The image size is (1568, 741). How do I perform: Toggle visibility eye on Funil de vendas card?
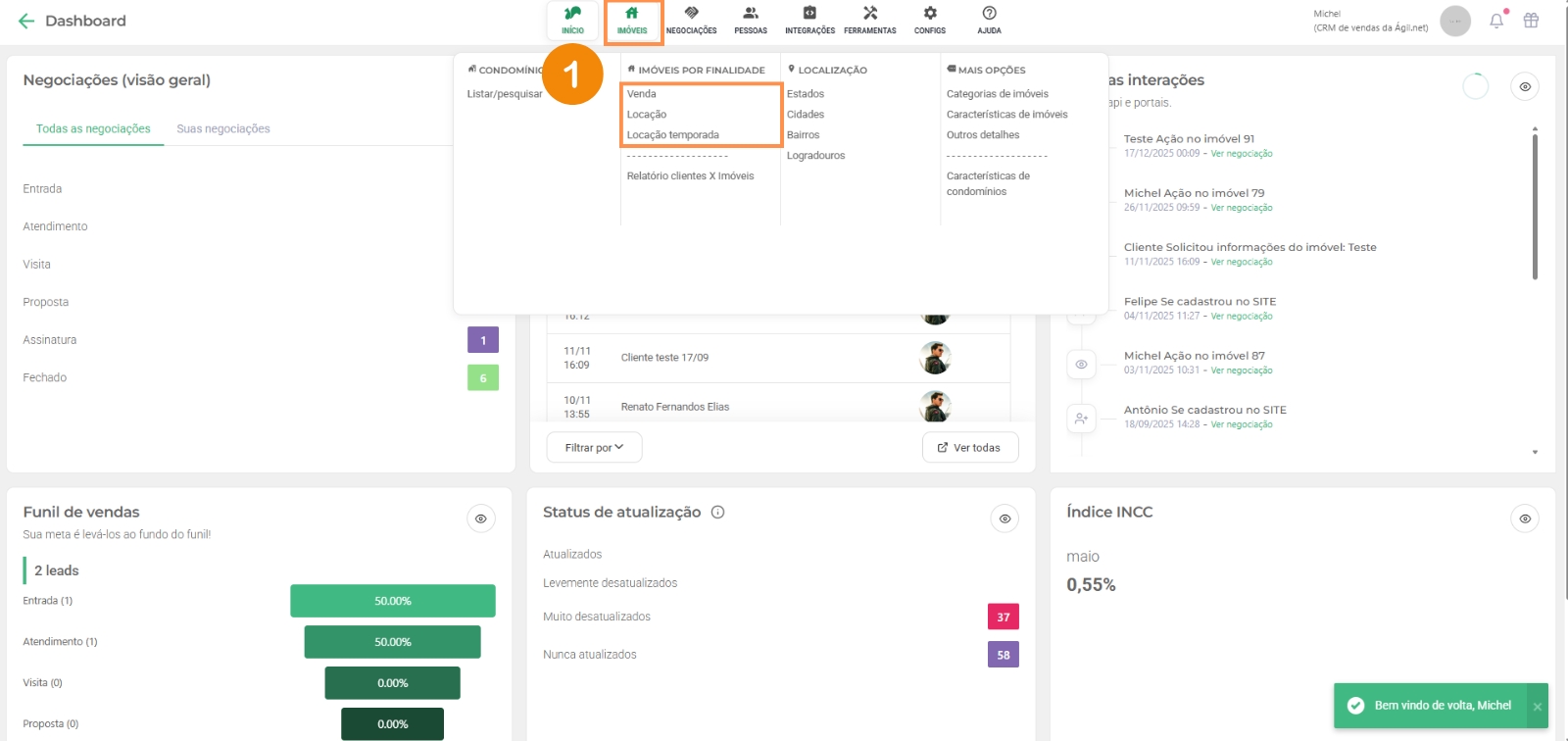[x=481, y=519]
